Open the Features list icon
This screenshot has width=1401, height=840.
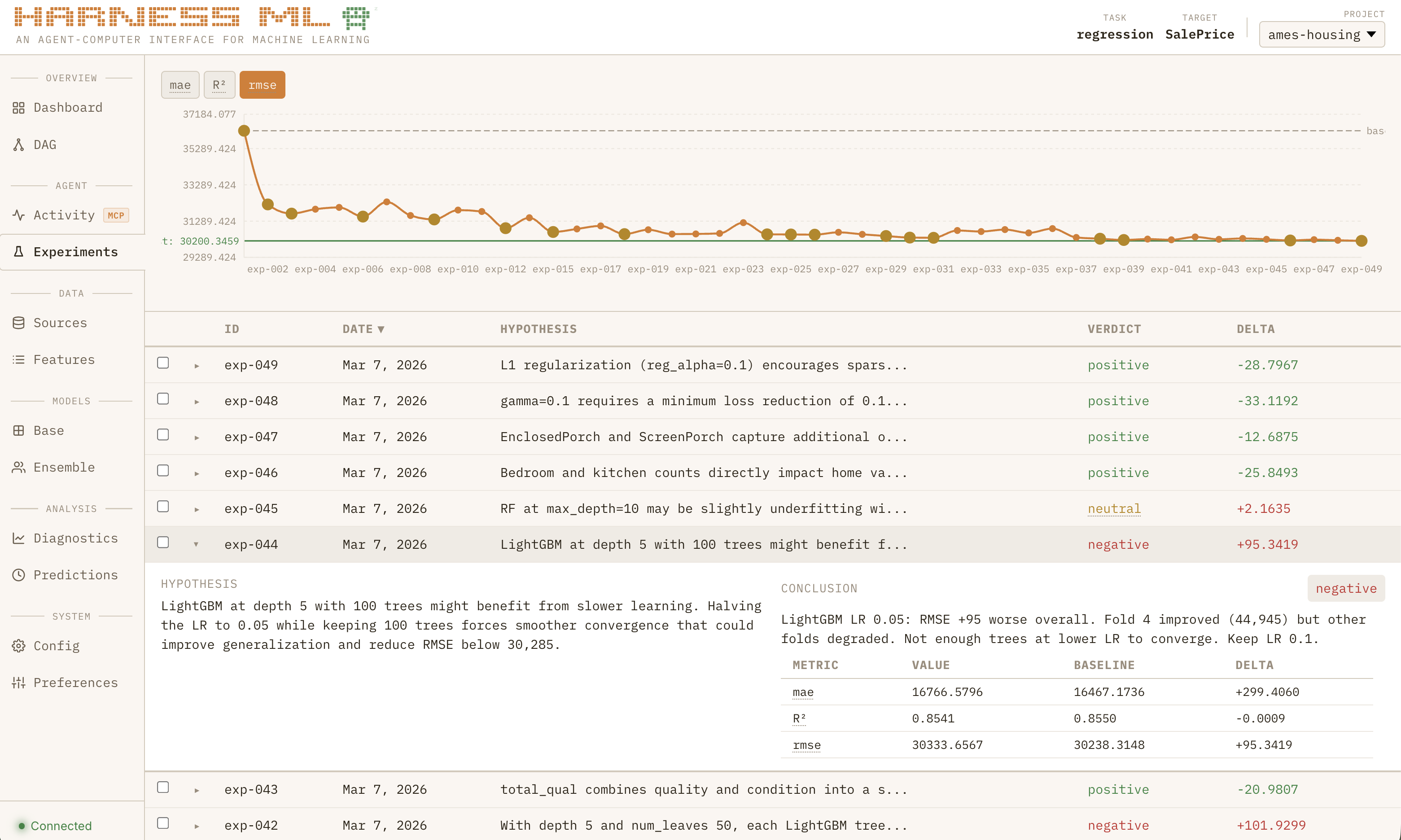19,359
